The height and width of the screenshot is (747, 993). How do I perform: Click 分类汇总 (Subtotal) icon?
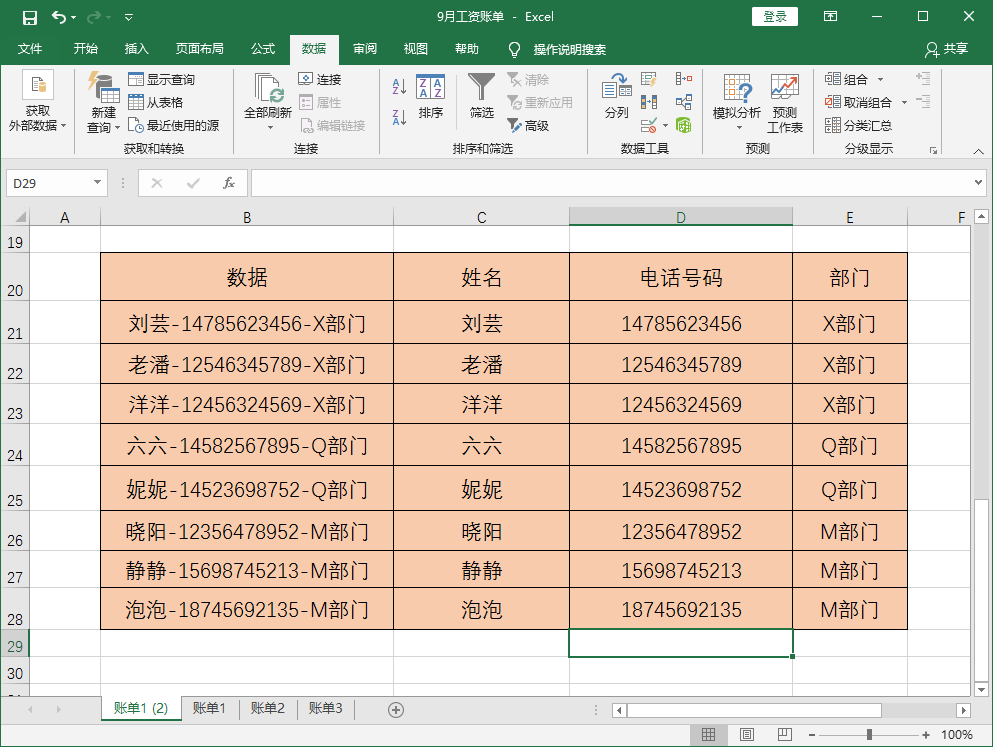click(x=834, y=124)
